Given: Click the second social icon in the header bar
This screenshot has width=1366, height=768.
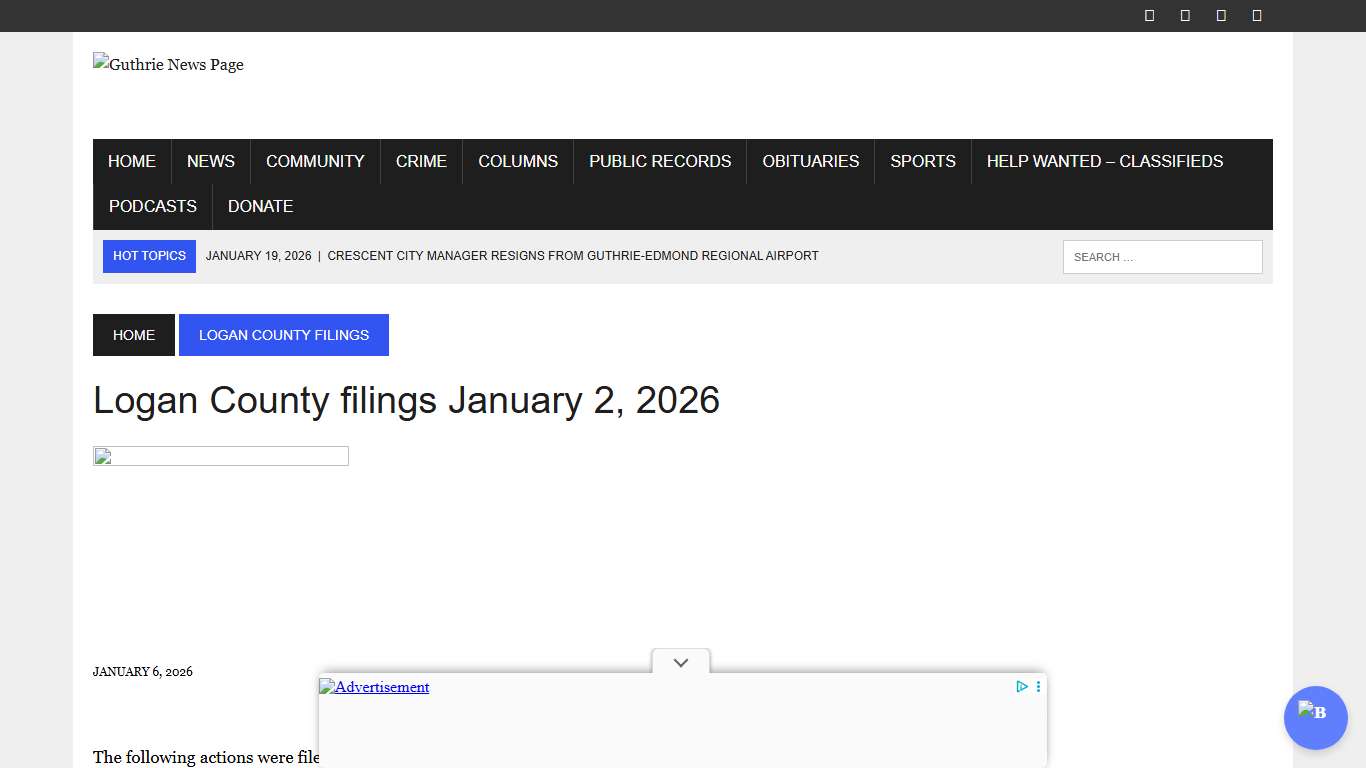Looking at the screenshot, I should 1184,15.
